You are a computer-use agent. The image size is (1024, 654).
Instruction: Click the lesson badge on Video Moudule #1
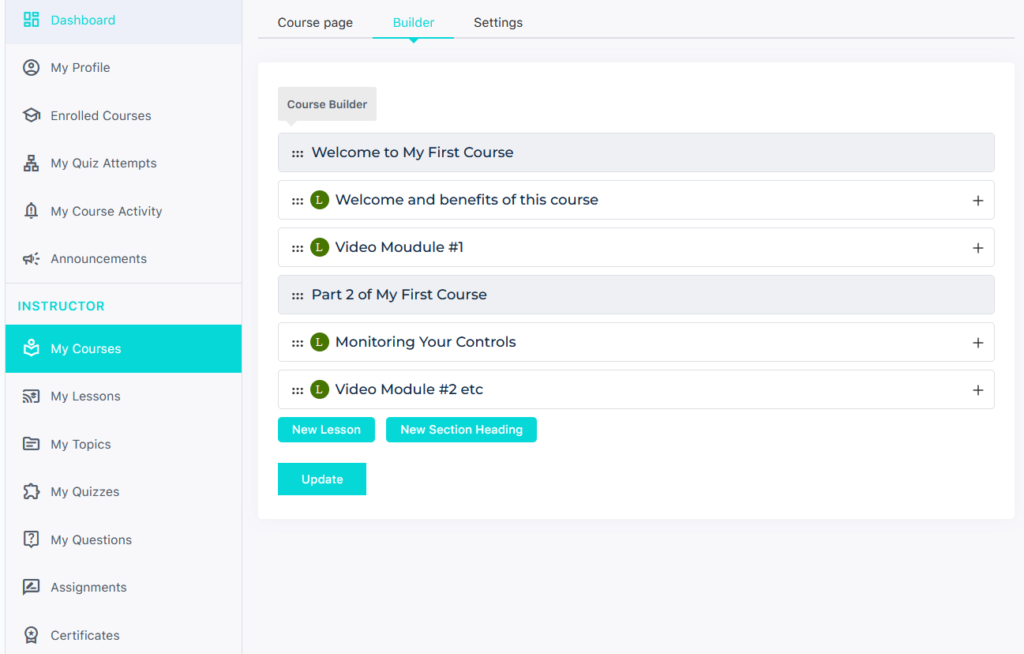click(x=319, y=247)
